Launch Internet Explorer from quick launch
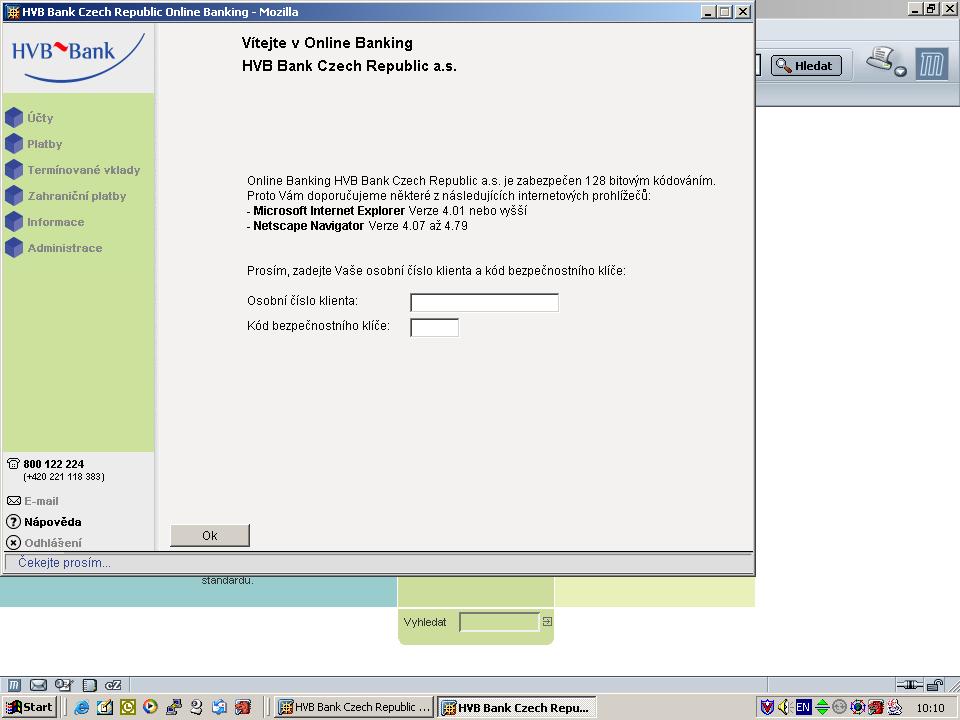 point(81,707)
